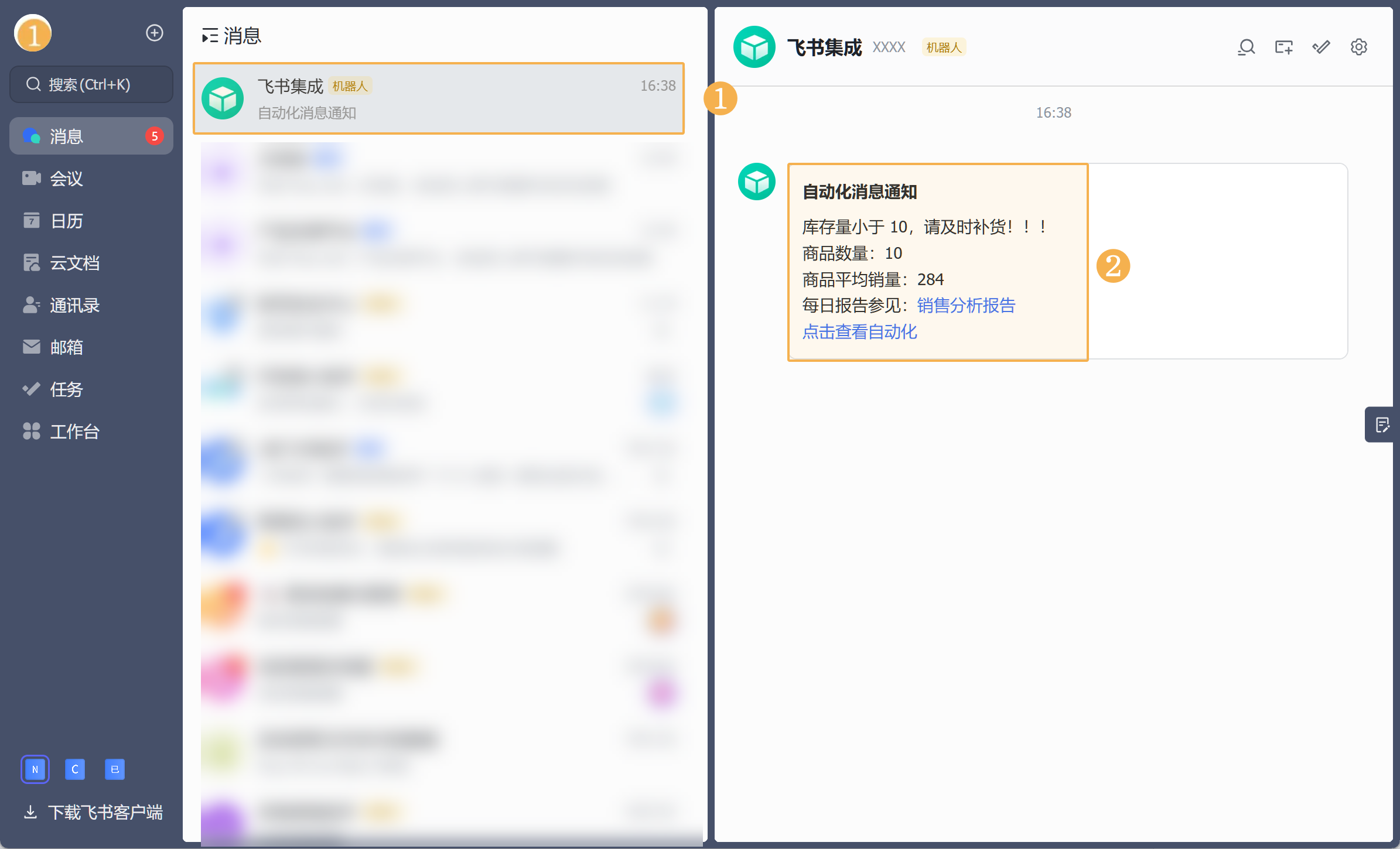The width and height of the screenshot is (1400, 849).
Task: Switch to the C workspace icon
Action: tap(75, 769)
